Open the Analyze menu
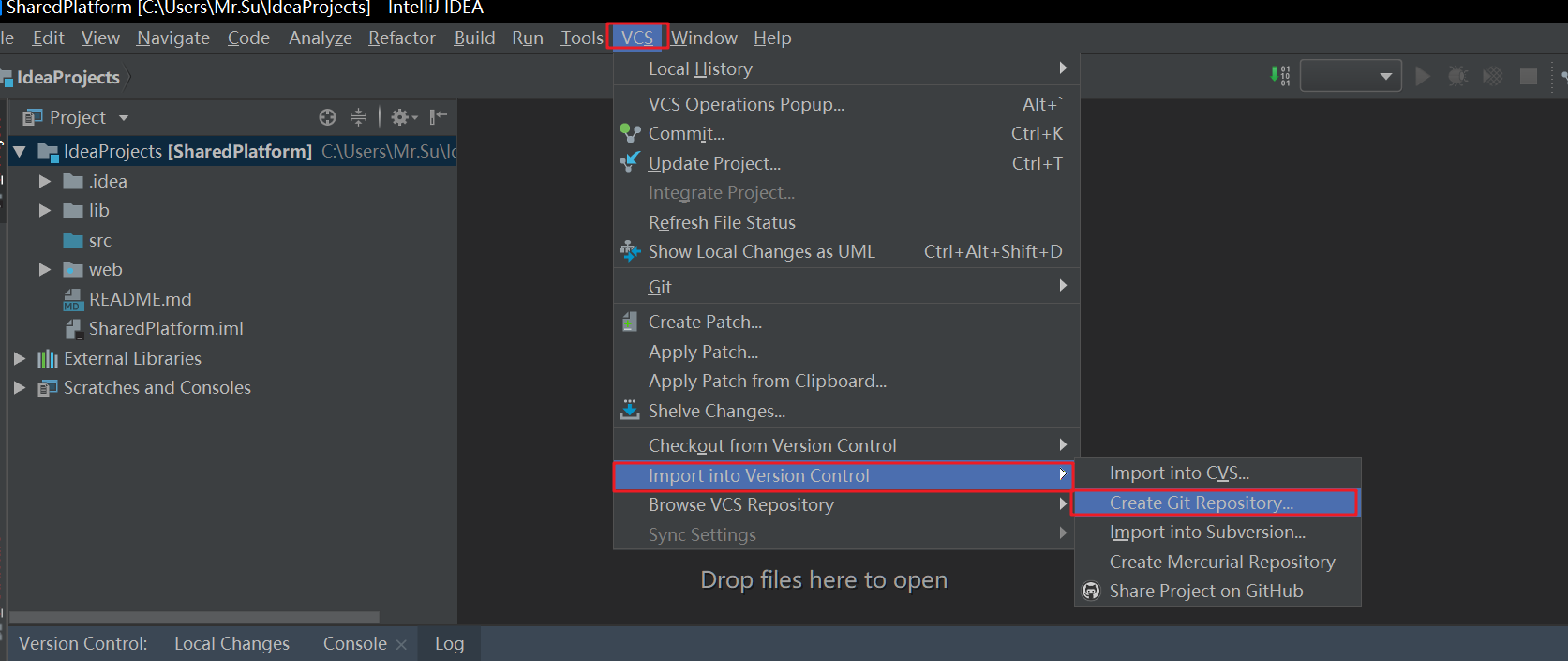The width and height of the screenshot is (1568, 661). (x=321, y=38)
